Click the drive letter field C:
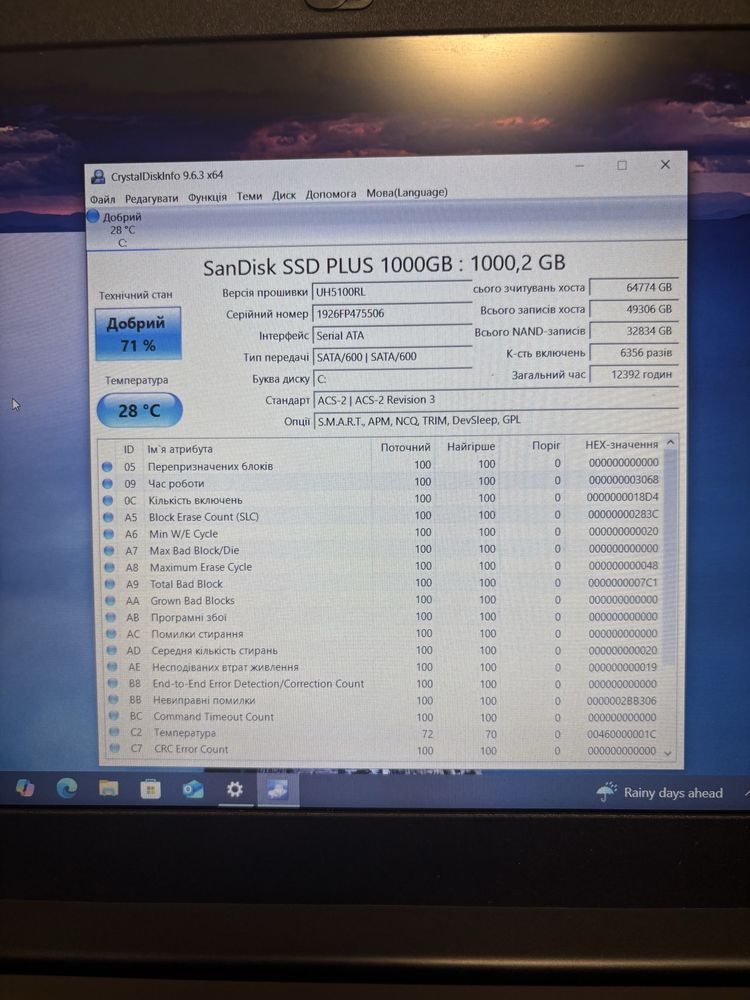Viewport: 750px width, 1000px height. [392, 379]
